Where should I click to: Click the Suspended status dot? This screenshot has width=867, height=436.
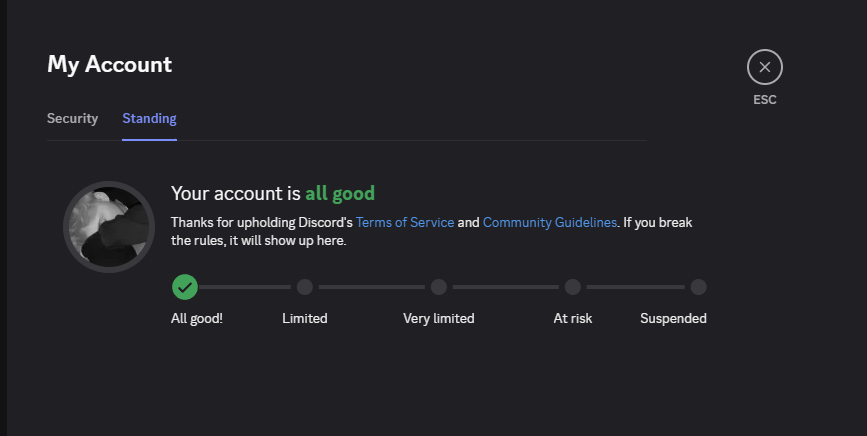[698, 287]
